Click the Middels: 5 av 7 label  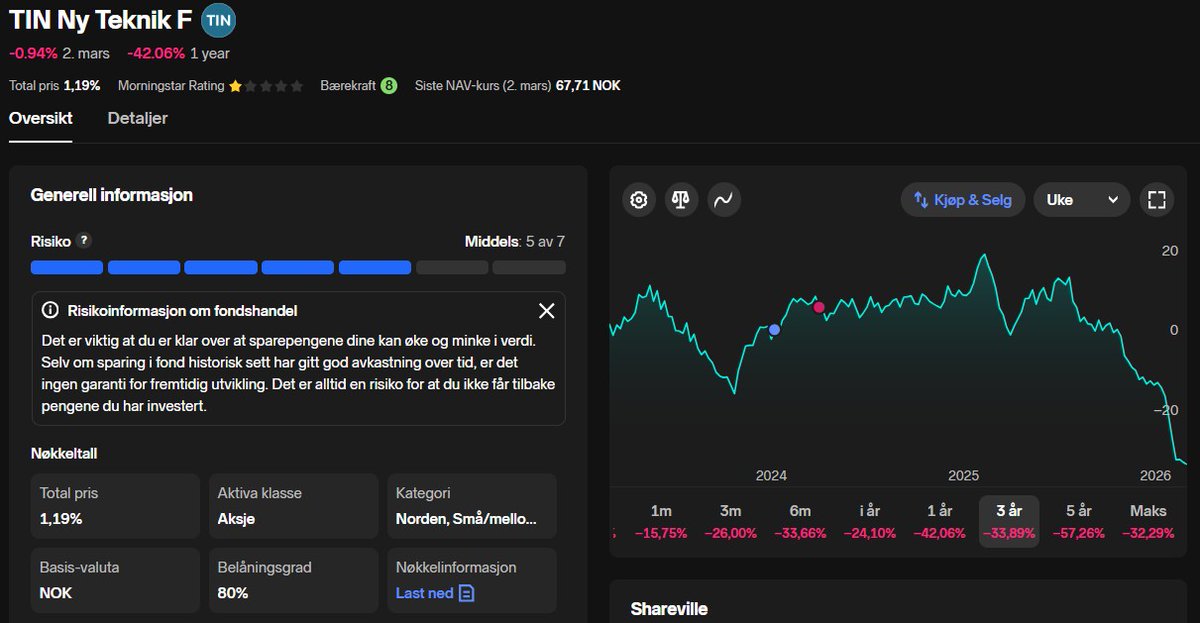[x=515, y=241]
